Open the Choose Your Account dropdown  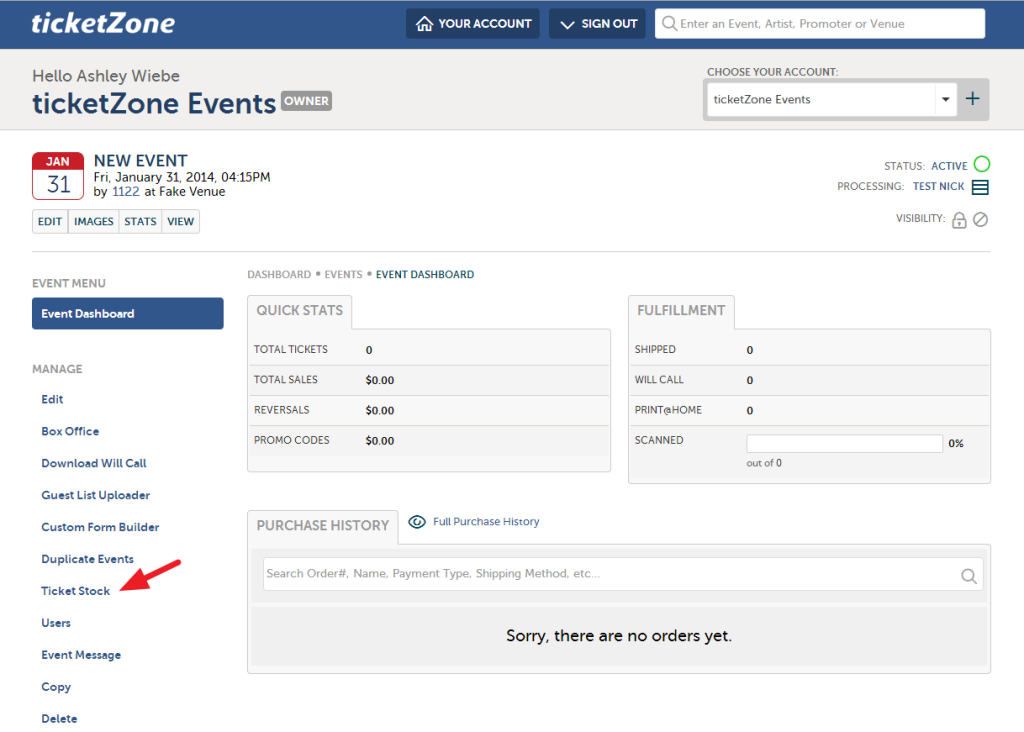pos(831,99)
